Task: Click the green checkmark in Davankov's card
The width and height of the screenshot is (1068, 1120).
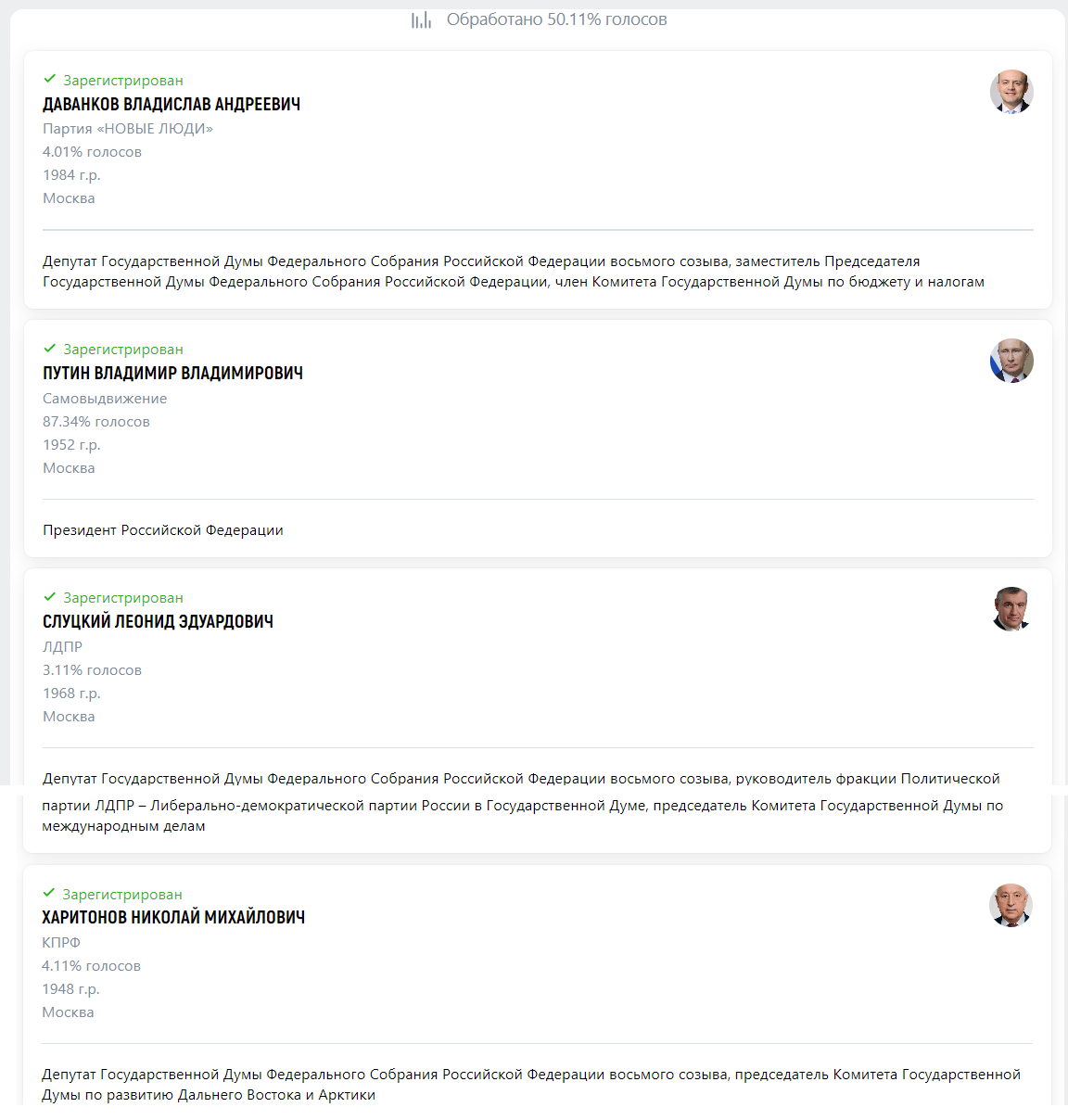Action: [50, 80]
